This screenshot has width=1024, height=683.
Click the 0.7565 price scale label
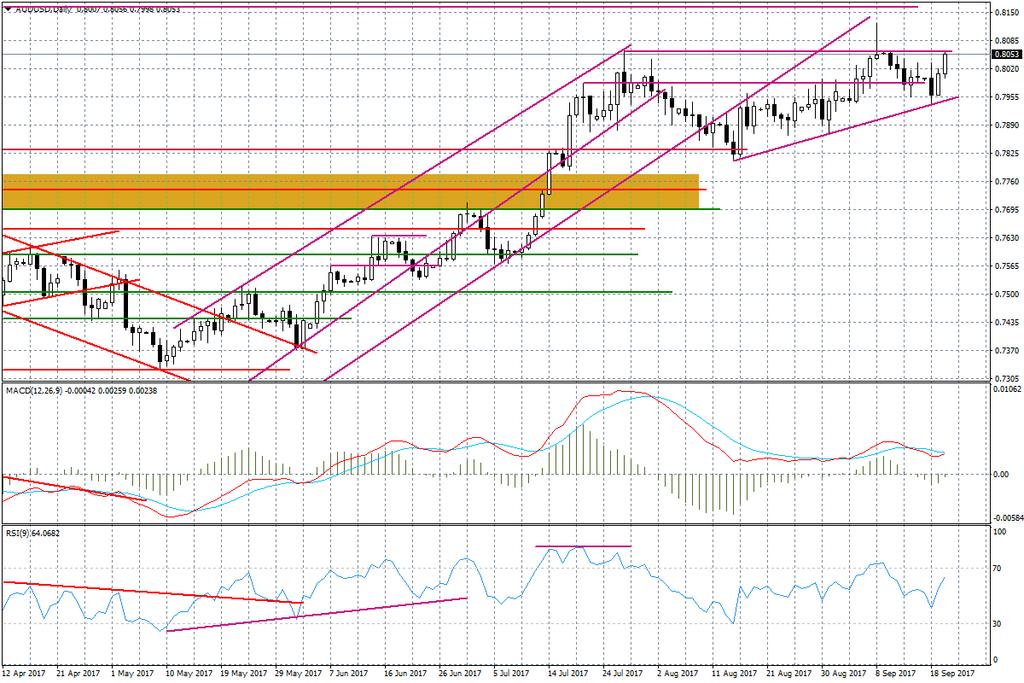tap(1008, 266)
